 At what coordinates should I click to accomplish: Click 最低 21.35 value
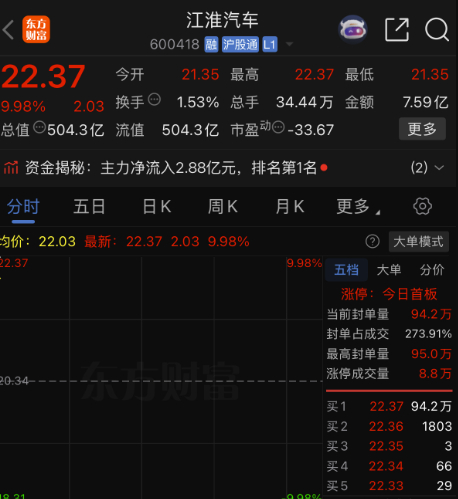pos(430,75)
